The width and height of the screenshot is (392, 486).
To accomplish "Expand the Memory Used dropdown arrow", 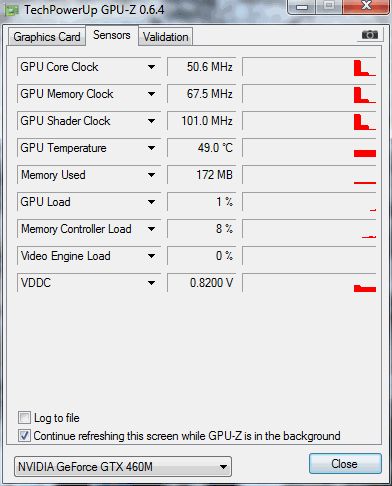I will point(151,175).
